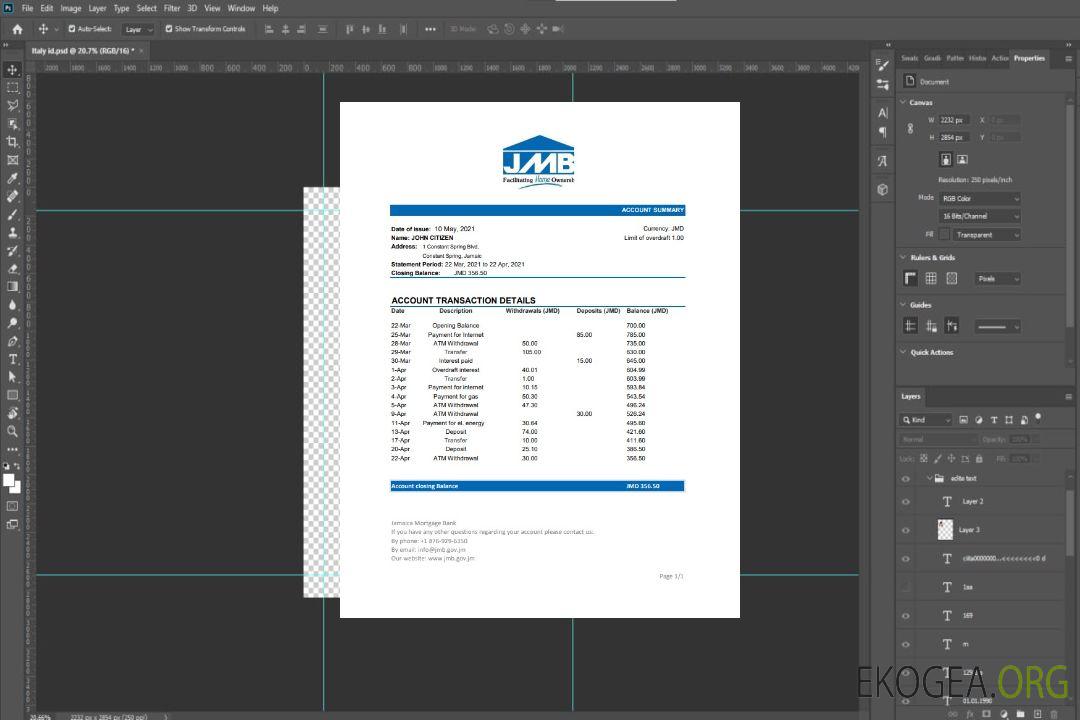
Task: Open the guide line style dropdown
Action: click(997, 327)
